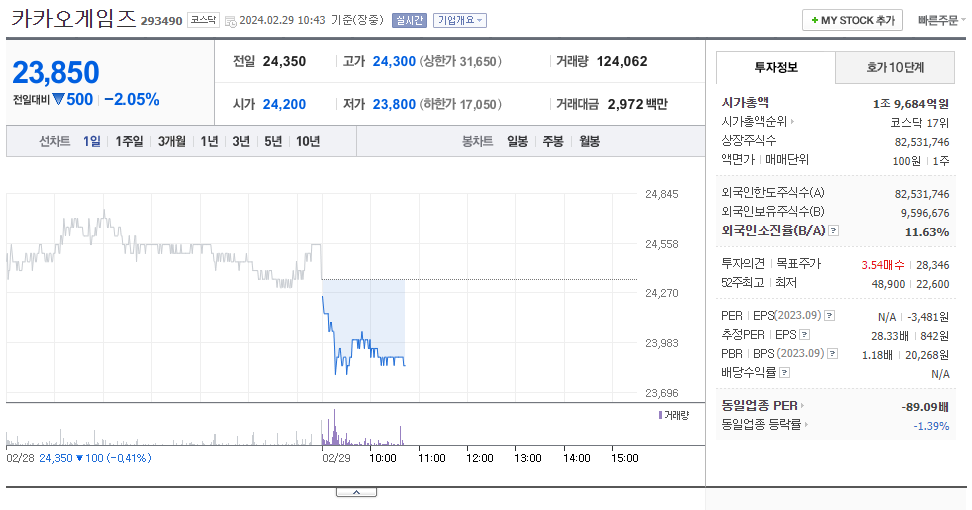Click the 02/28 previous close summary

[79, 458]
